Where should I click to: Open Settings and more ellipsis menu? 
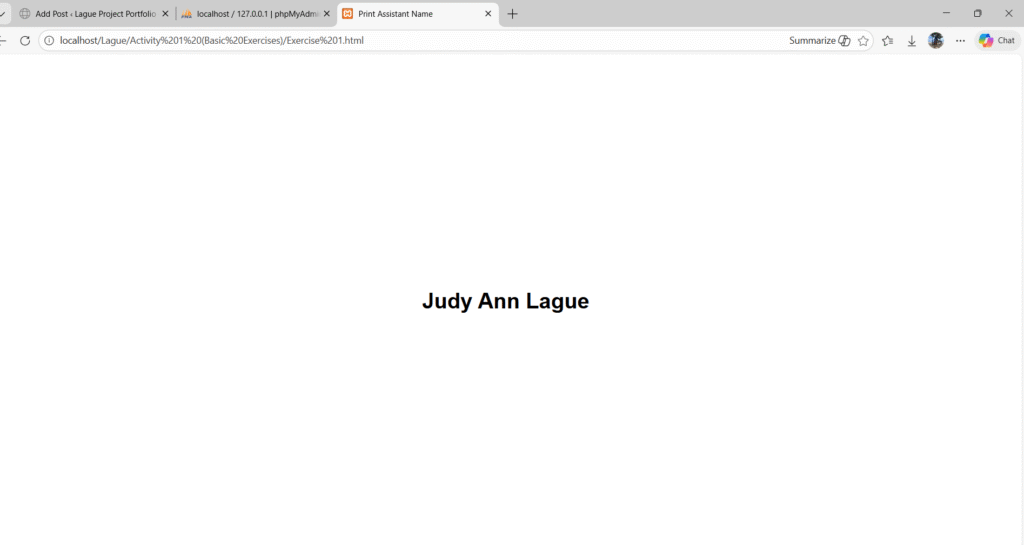pos(961,41)
